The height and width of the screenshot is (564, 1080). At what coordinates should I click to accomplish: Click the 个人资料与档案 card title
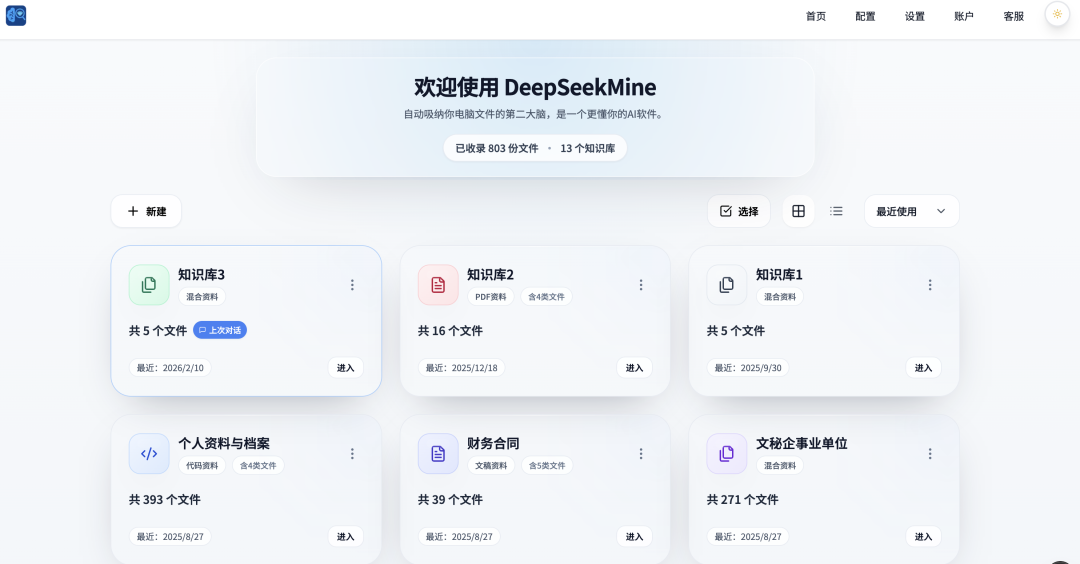tap(224, 443)
